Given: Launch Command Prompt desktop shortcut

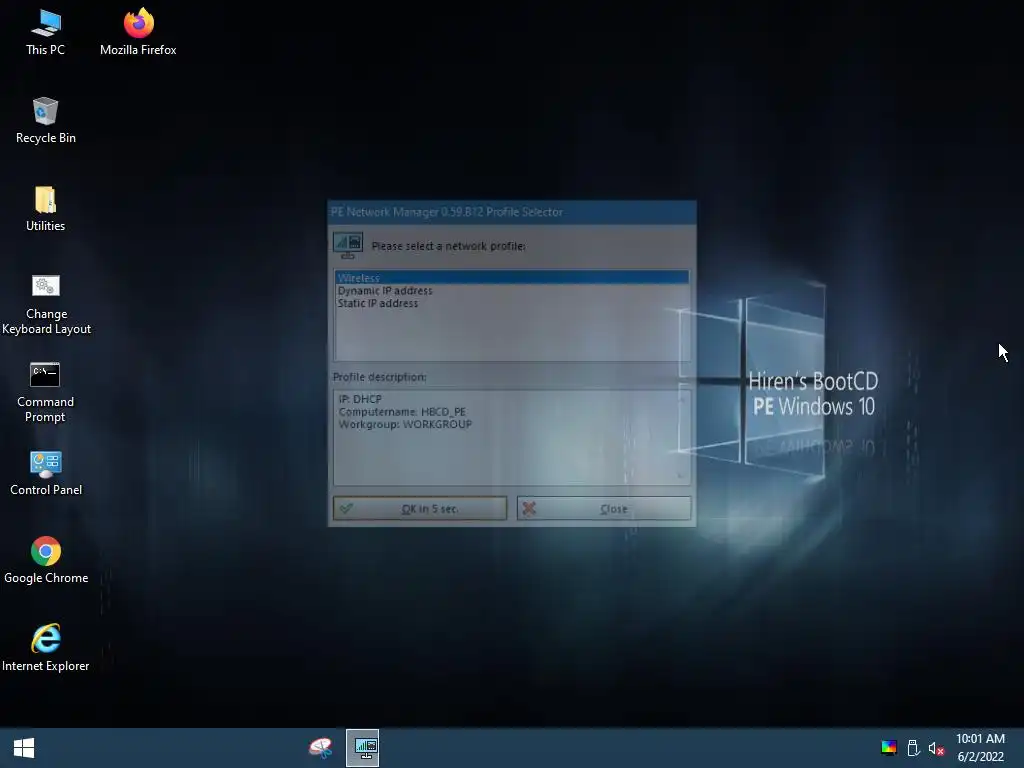Looking at the screenshot, I should [x=45, y=392].
